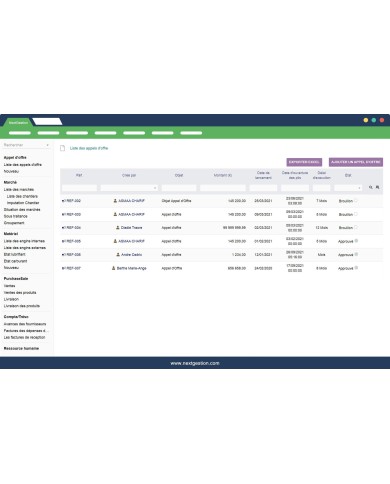Toggle the Approuvé status circle in row REF-005
390x484 pixels.
pos(356,241)
